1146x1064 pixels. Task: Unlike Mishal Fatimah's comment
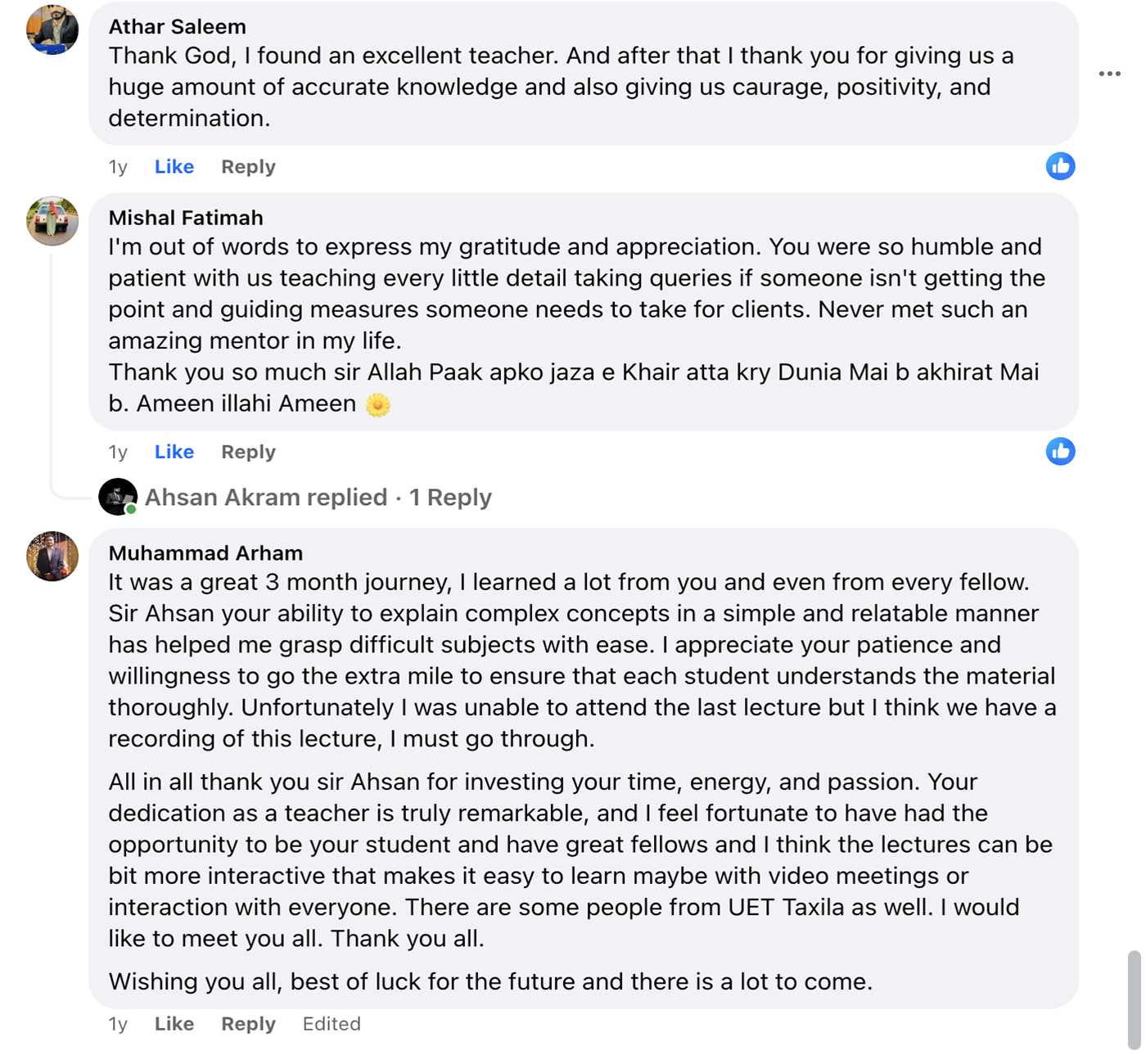click(x=174, y=452)
